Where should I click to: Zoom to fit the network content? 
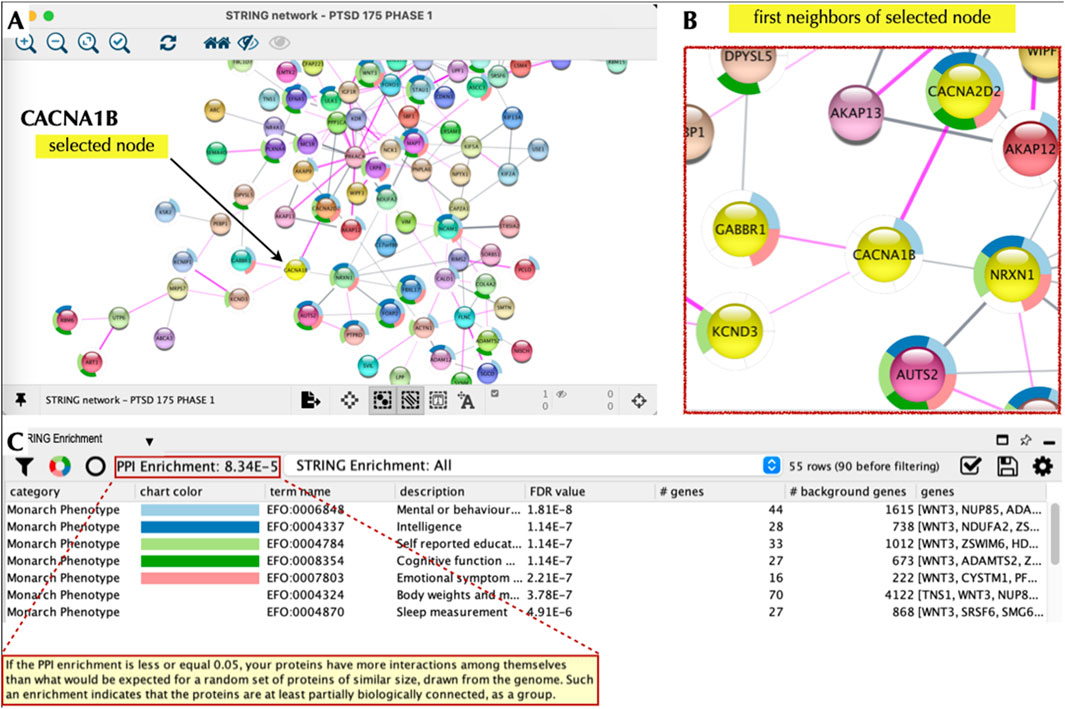(89, 43)
